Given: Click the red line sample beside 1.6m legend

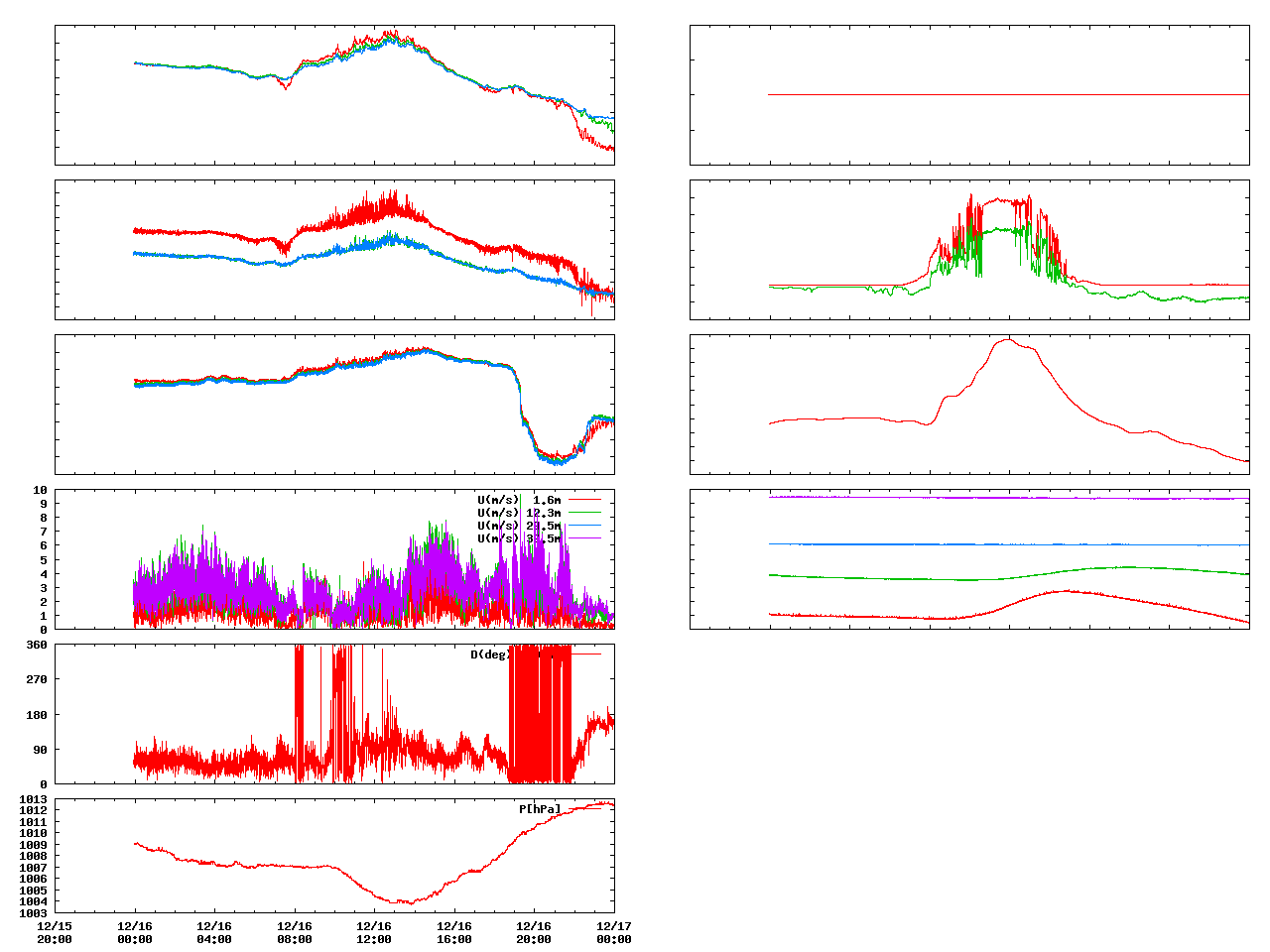Looking at the screenshot, I should [584, 500].
